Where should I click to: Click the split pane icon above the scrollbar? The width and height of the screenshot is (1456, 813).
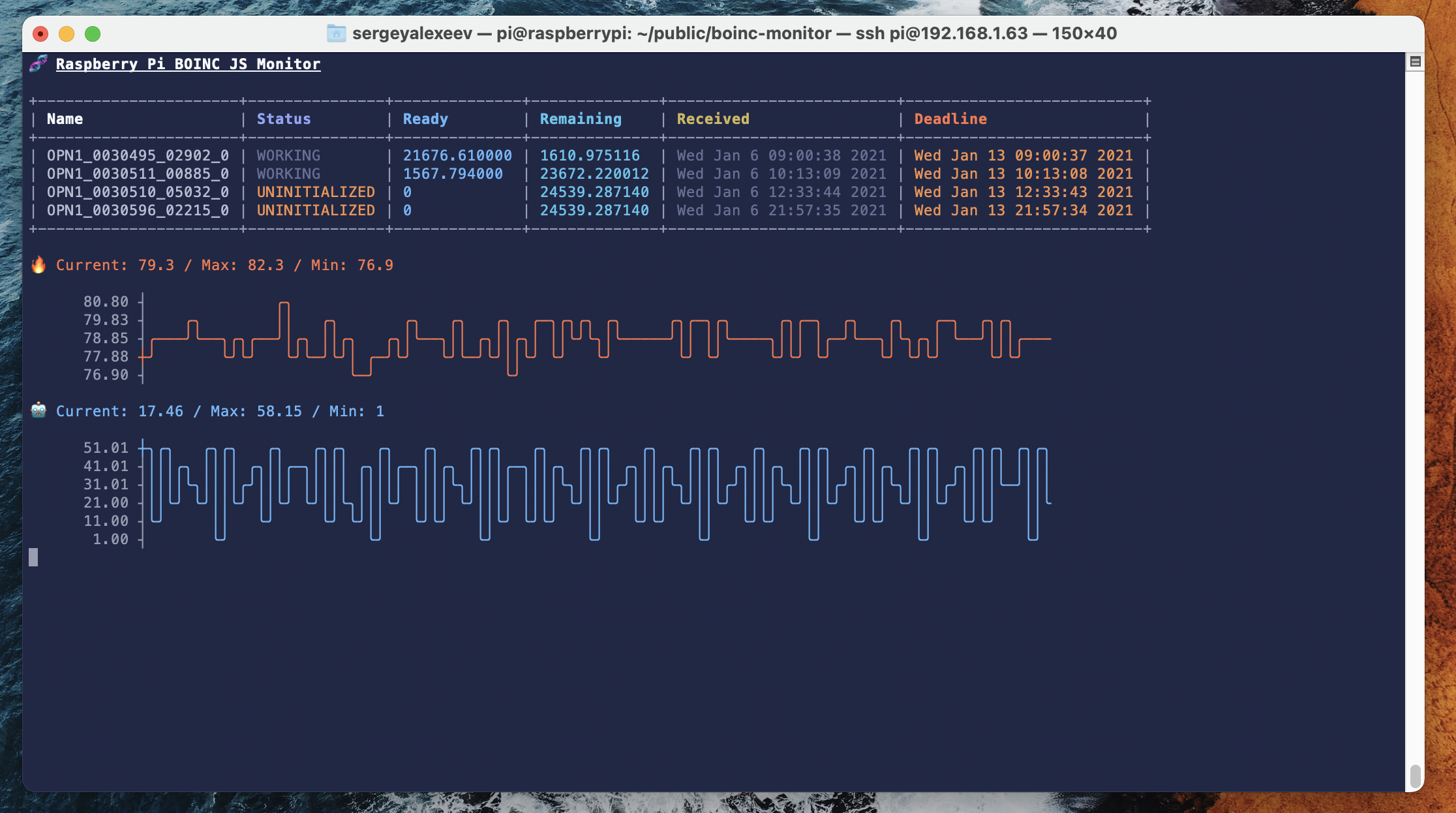(x=1415, y=61)
